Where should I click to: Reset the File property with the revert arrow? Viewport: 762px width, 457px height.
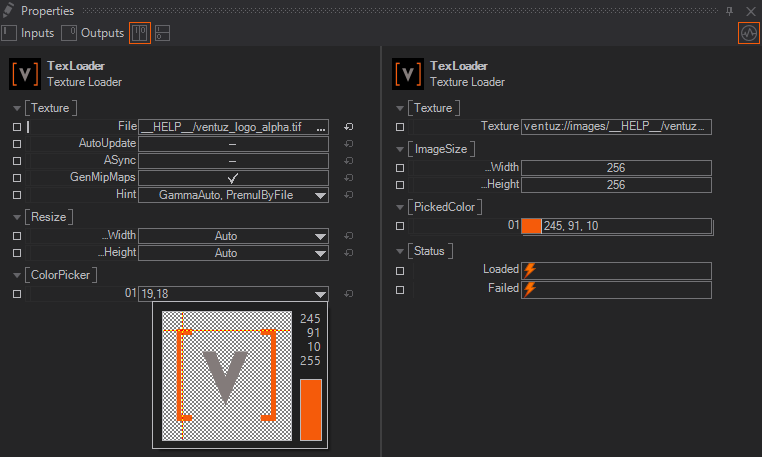[347, 127]
